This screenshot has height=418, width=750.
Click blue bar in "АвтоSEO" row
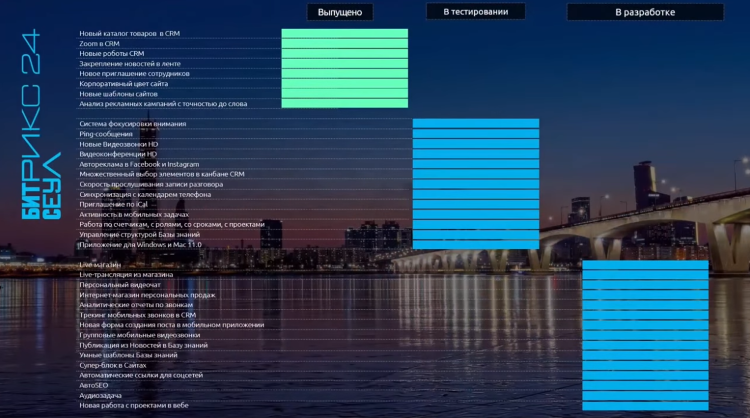pyautogui.click(x=645, y=385)
